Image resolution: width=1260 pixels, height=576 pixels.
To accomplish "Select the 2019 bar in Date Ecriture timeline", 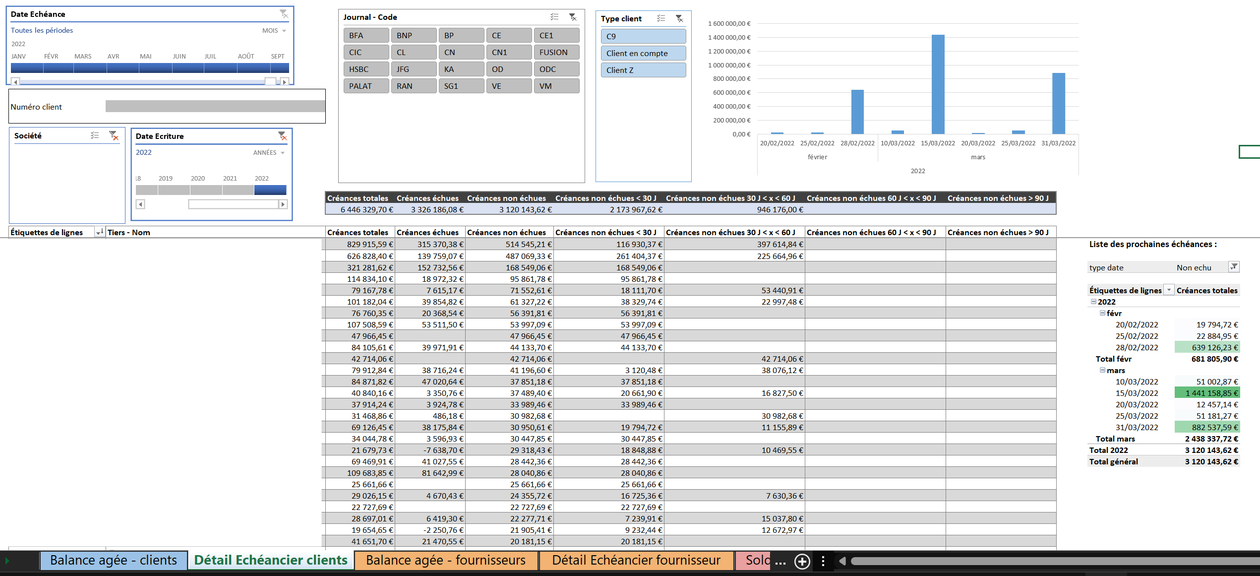I will pos(174,190).
